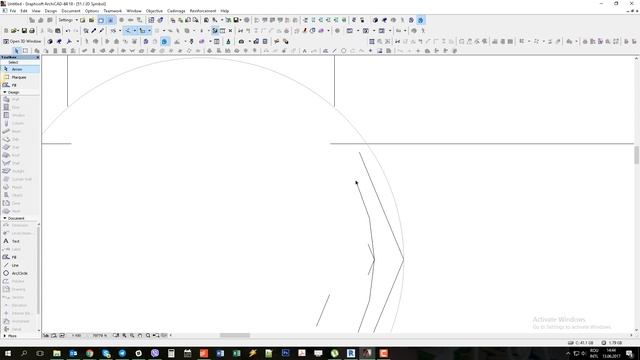
Task: Choose the Object tool in Toolbox
Action: [x=20, y=195]
